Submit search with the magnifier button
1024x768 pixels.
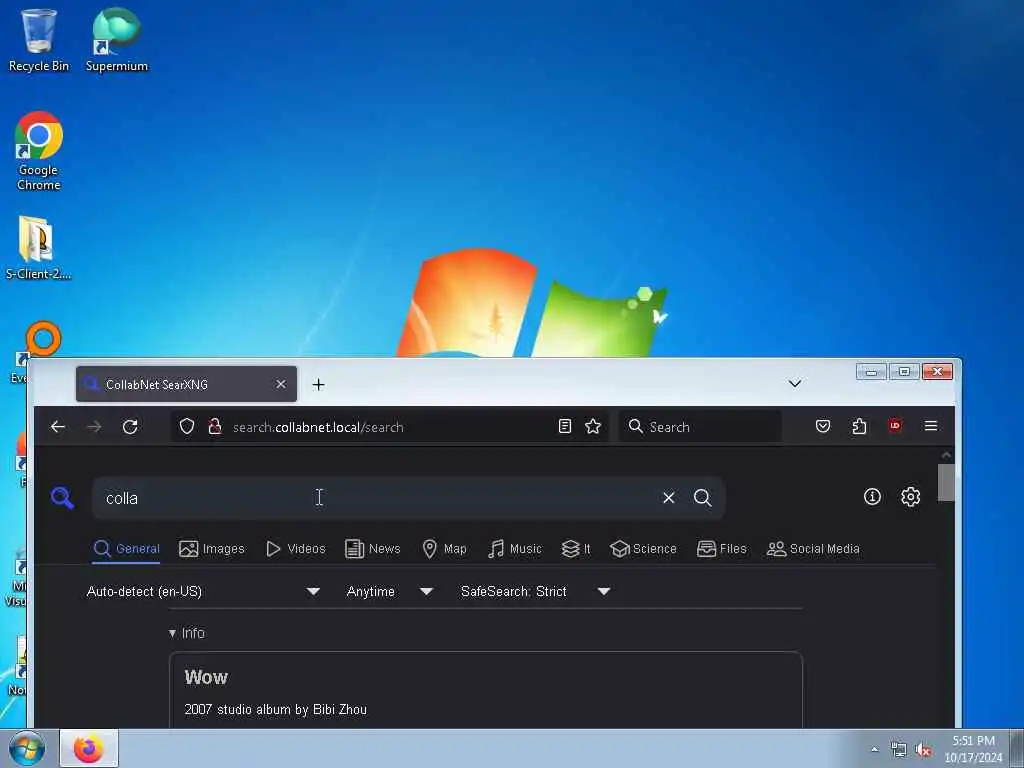click(x=703, y=498)
